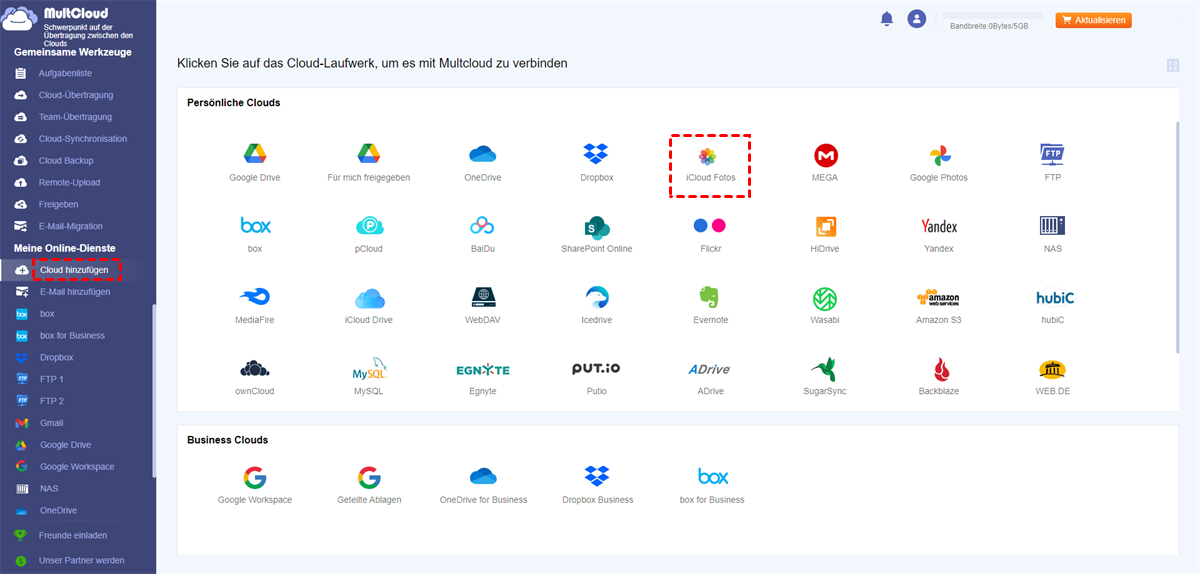The width and height of the screenshot is (1200, 574).
Task: Add OneDrive from Persönliche Clouds
Action: point(483,154)
